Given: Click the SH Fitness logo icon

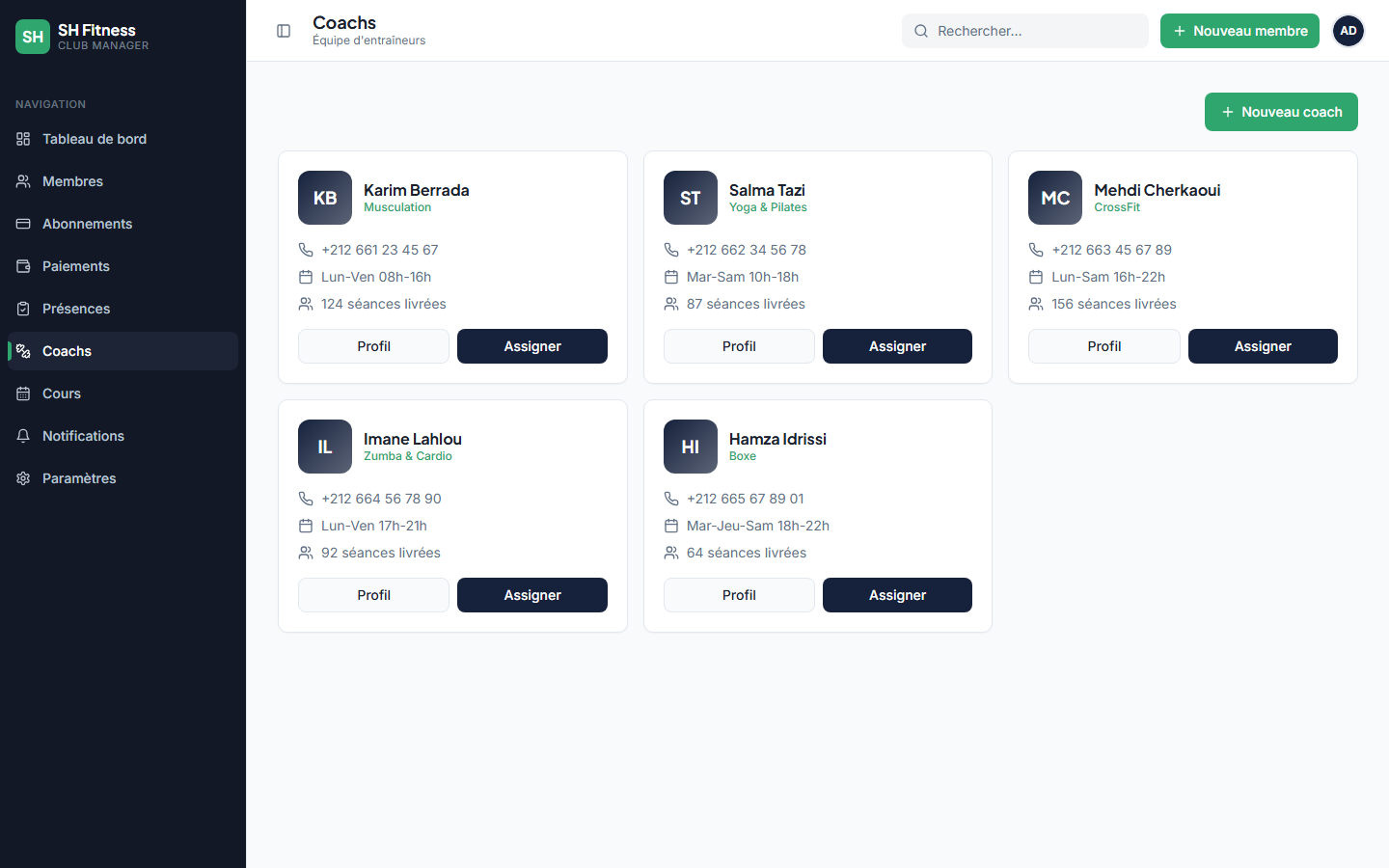Looking at the screenshot, I should [x=33, y=37].
